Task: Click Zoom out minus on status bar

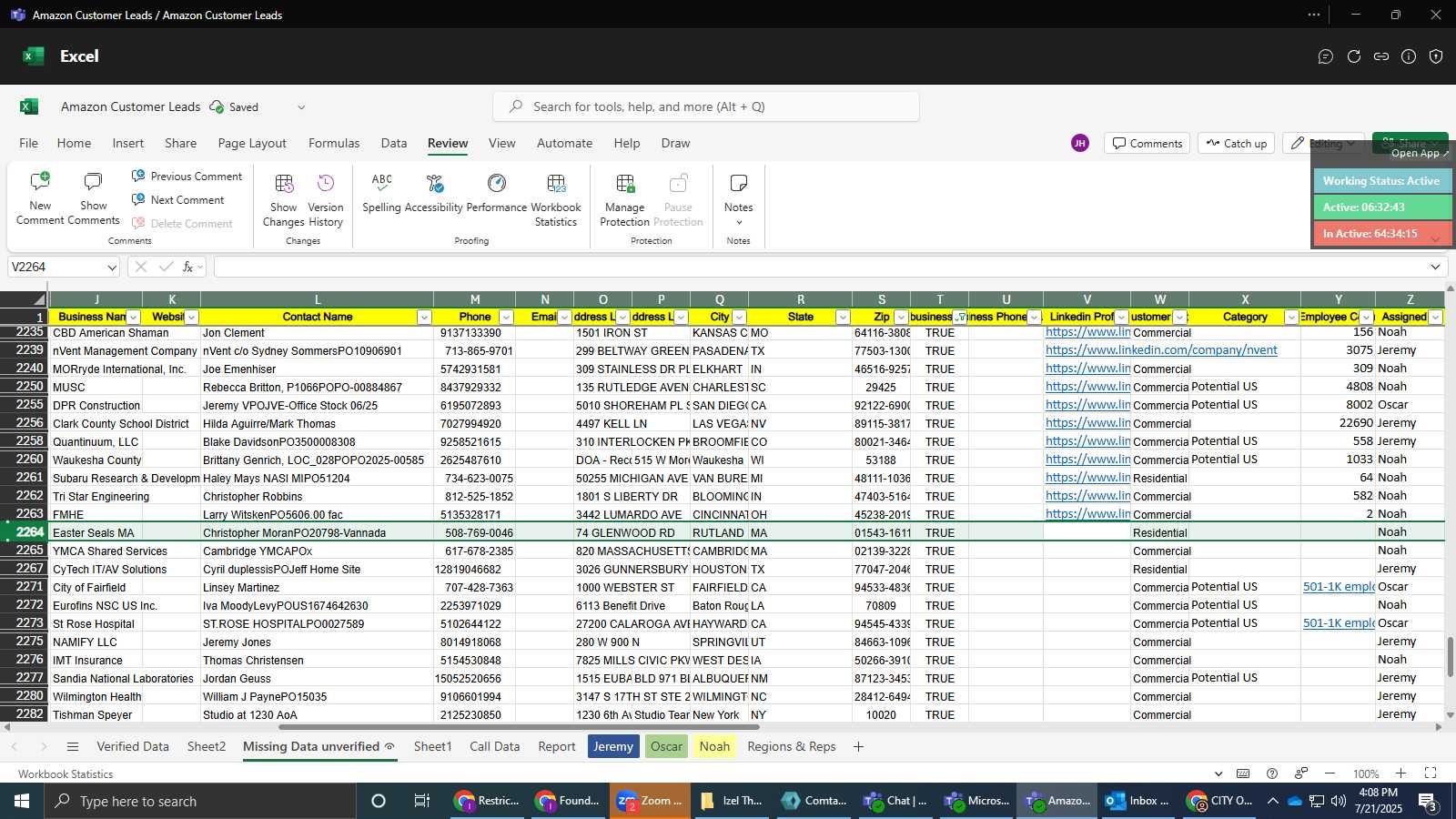Action: click(x=1330, y=773)
